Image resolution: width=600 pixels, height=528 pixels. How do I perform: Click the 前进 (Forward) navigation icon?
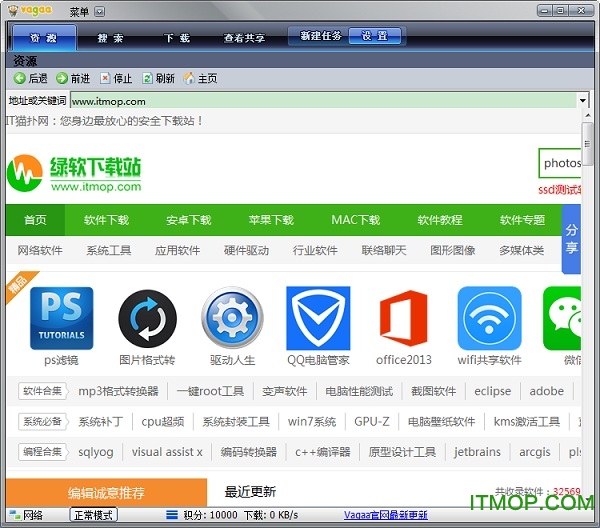[62, 78]
